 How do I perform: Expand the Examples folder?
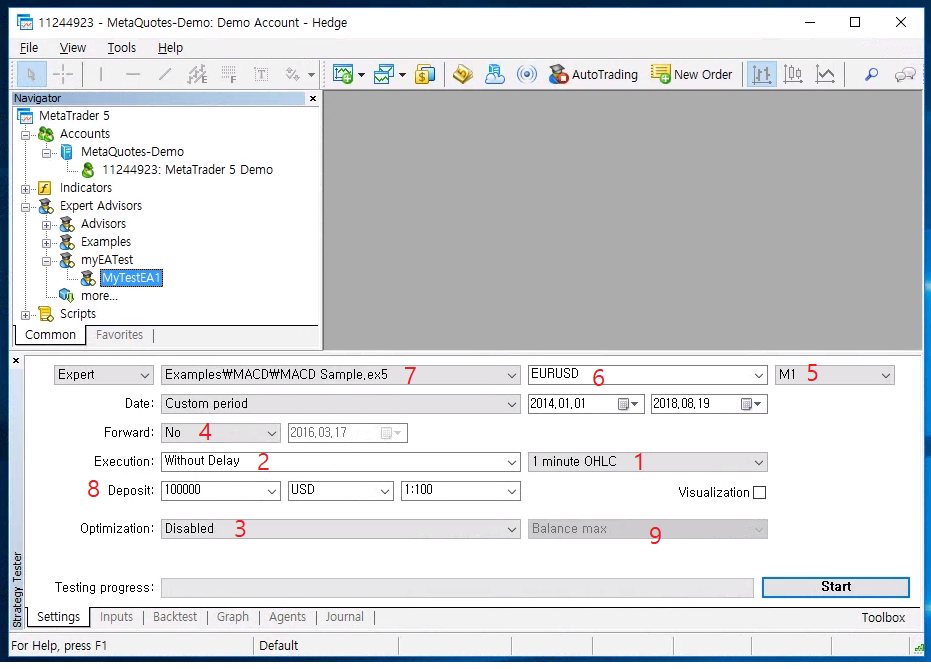coord(46,243)
